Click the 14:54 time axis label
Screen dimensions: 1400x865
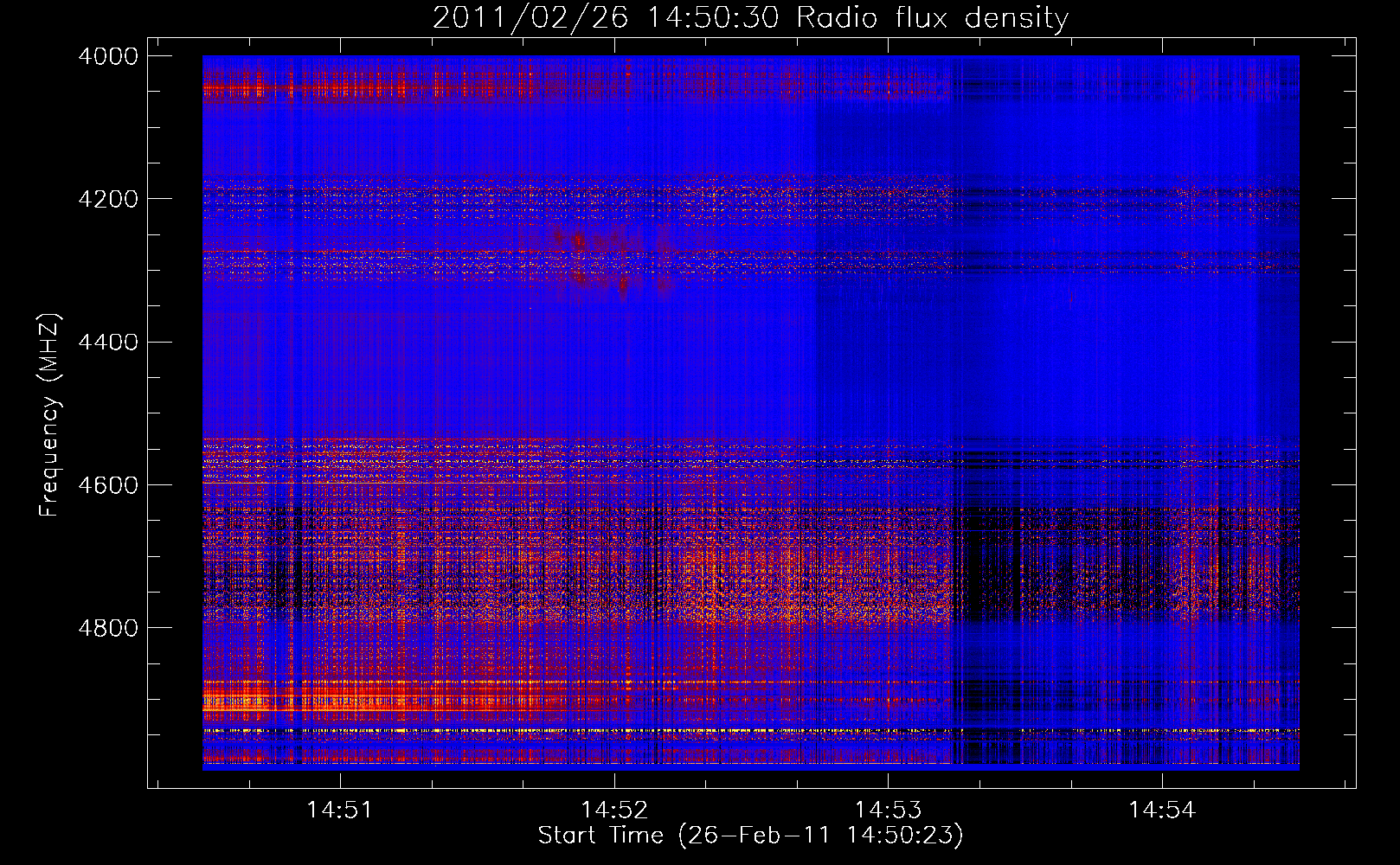pos(1162,811)
